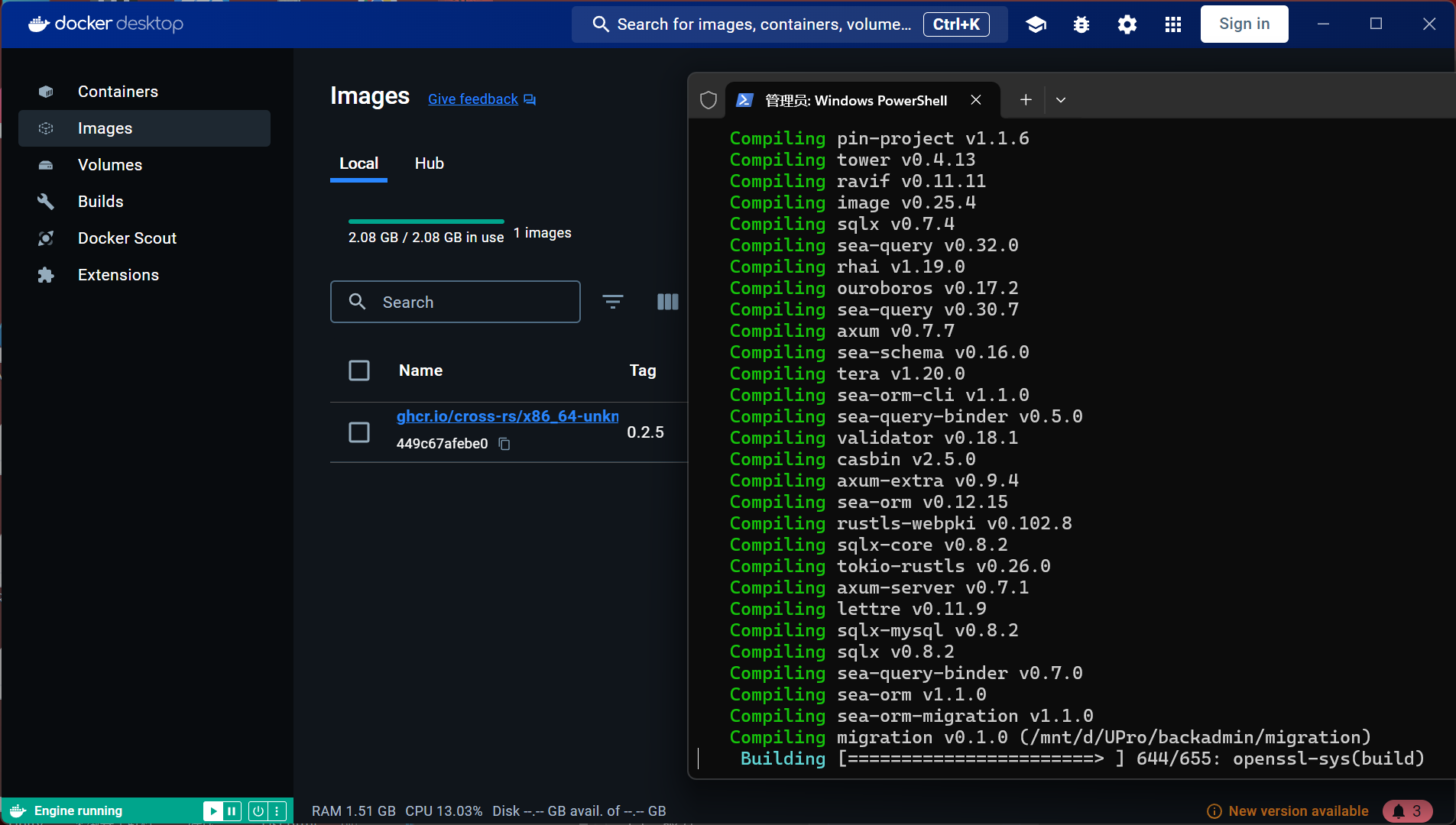The width and height of the screenshot is (1456, 825).
Task: Click the Compiling rustls-webpki v0.102.8 line
Action: point(900,523)
